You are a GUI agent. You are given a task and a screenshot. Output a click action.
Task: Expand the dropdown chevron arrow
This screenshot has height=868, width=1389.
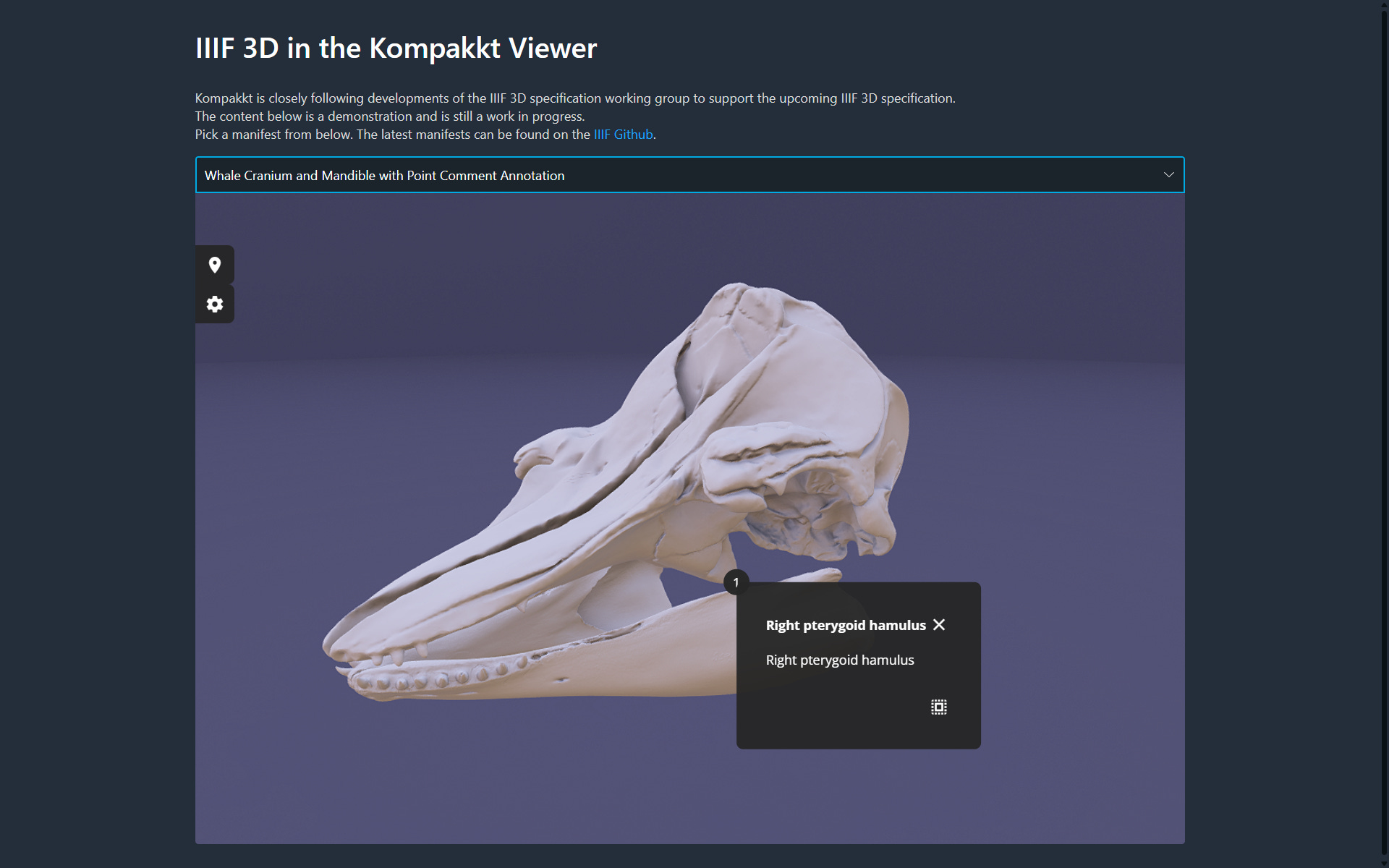click(x=1168, y=175)
